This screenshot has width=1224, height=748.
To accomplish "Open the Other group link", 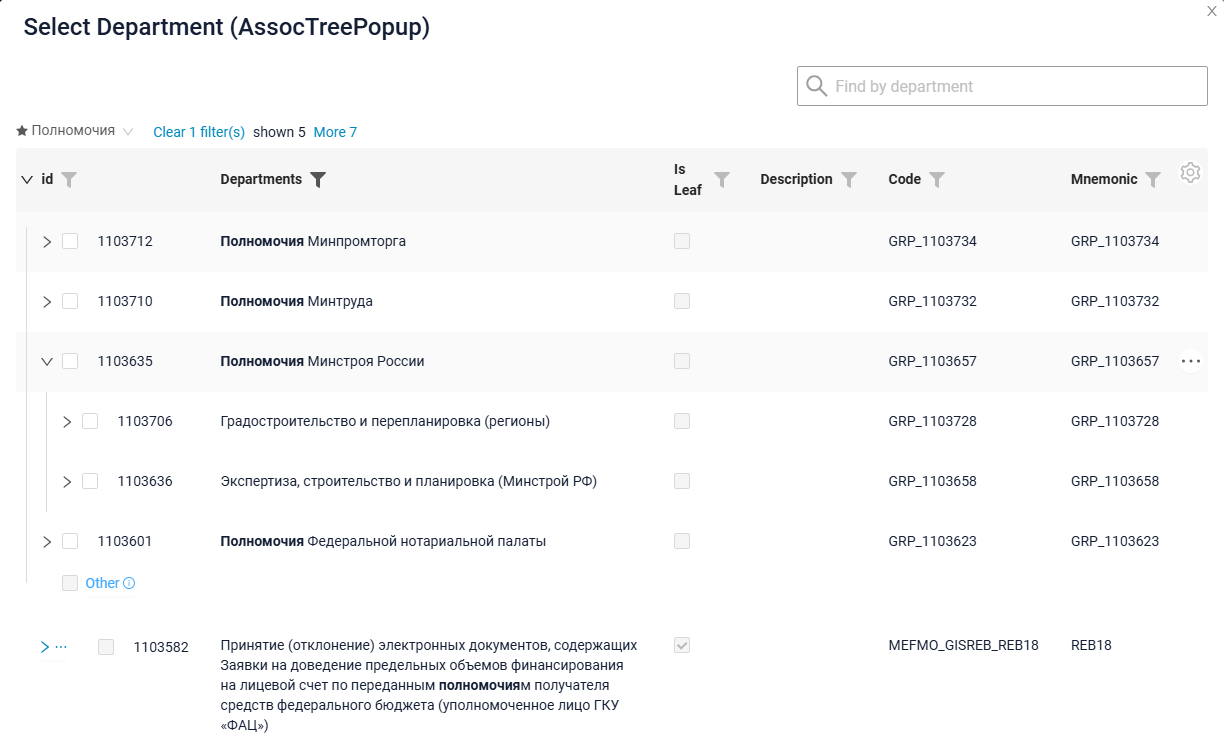I will point(102,583).
